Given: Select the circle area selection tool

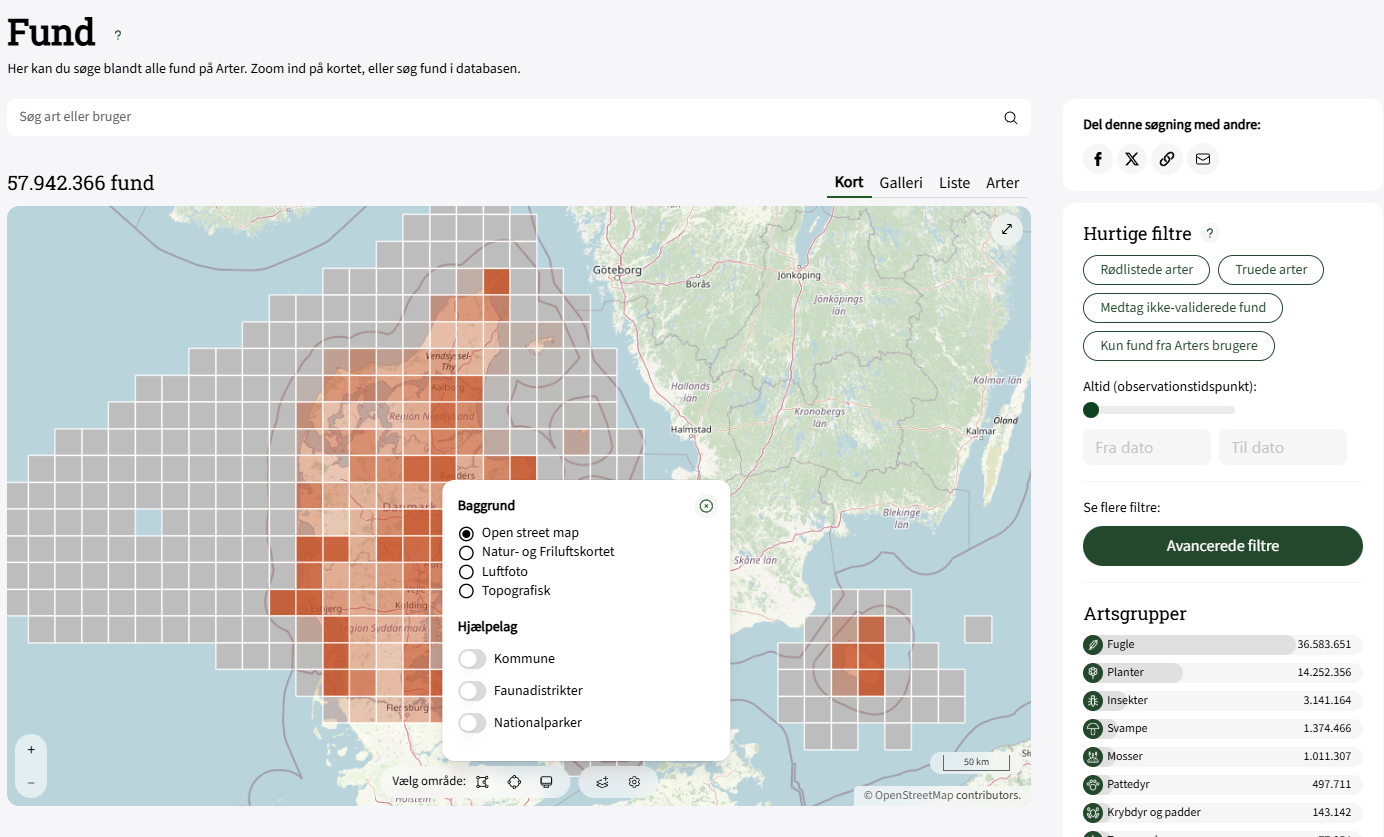Looking at the screenshot, I should click(x=514, y=782).
